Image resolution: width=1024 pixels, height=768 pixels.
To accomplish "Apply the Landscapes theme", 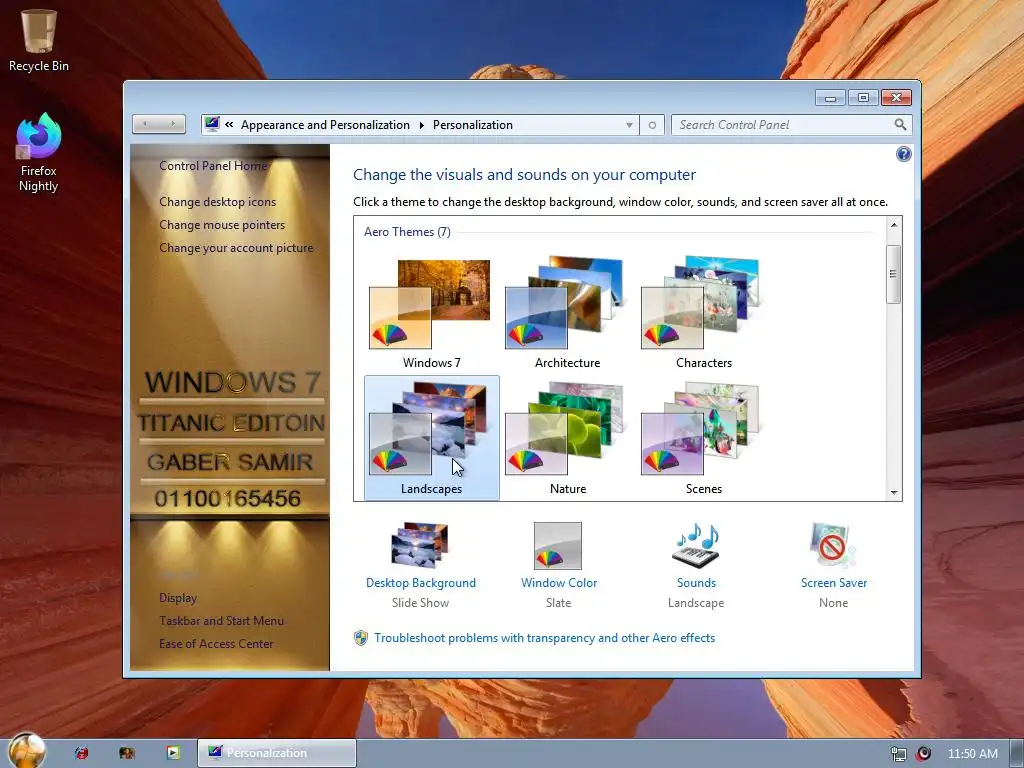I will click(x=432, y=438).
